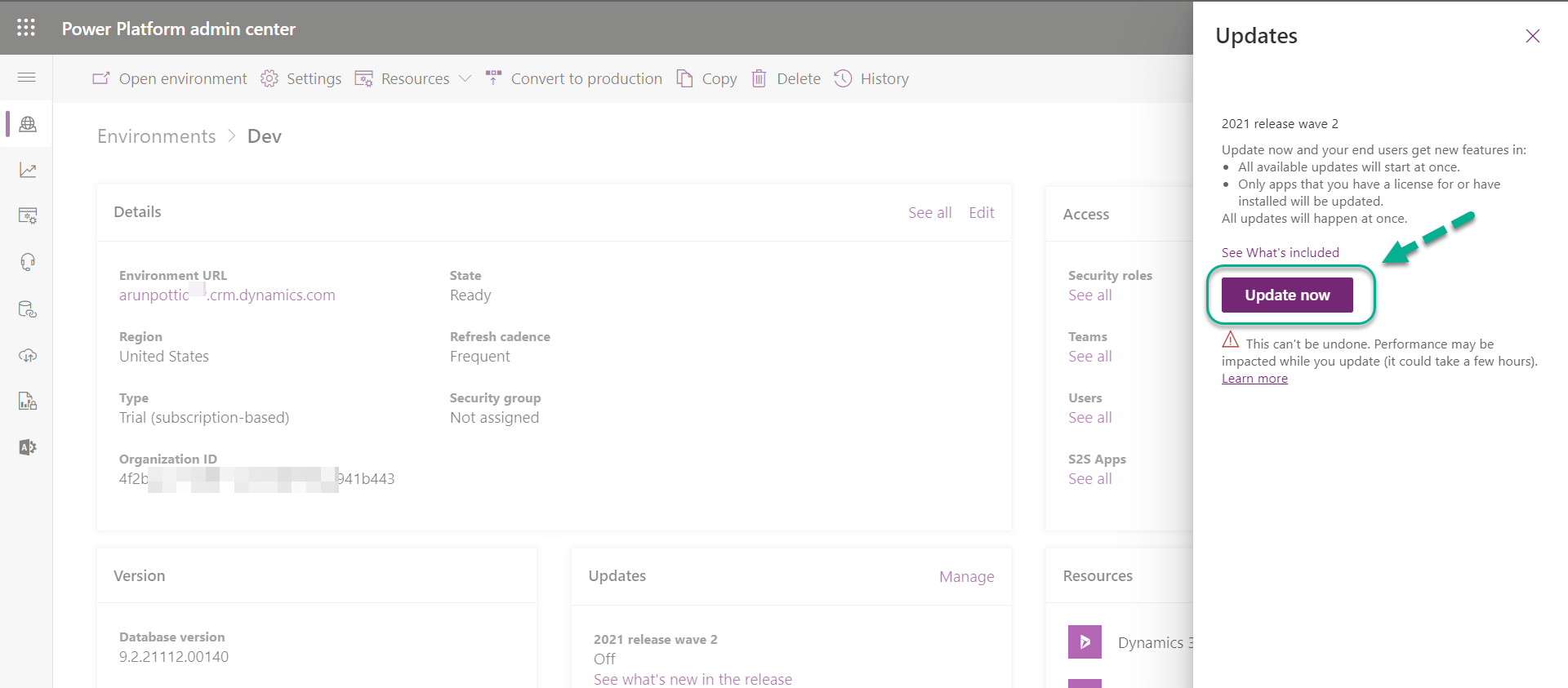Open the environment URL link
Image resolution: width=1568 pixels, height=688 pixels.
pyautogui.click(x=227, y=295)
